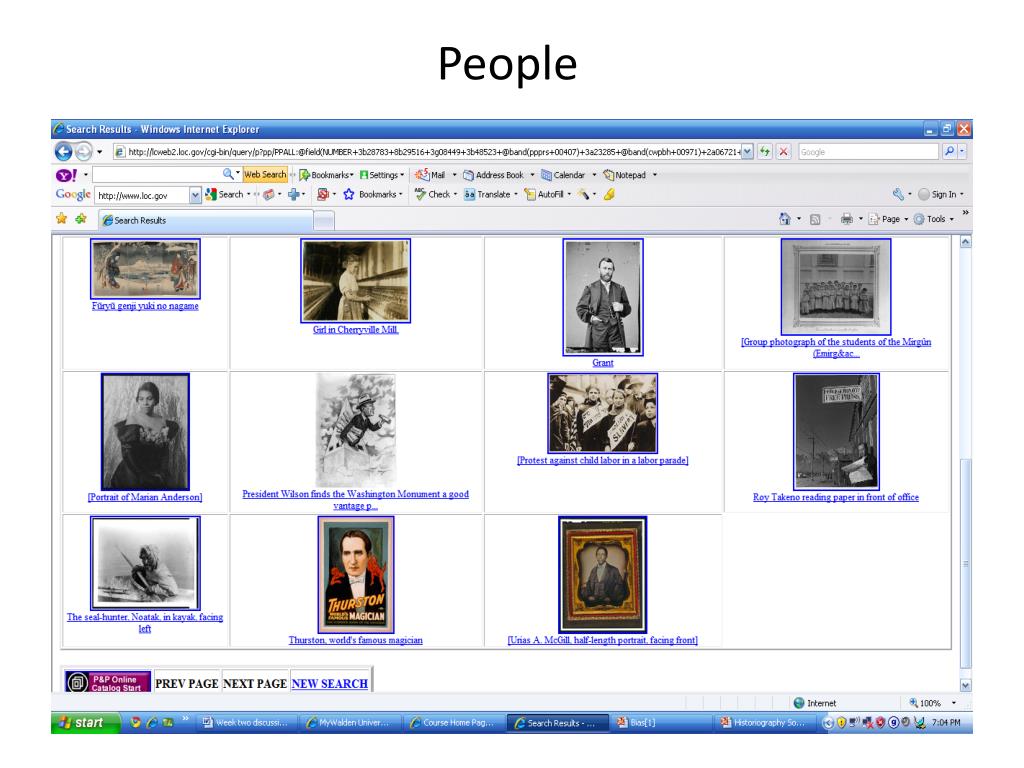Click the search magnifier beside the Google box
This screenshot has width=1024, height=768.
pyautogui.click(x=950, y=152)
